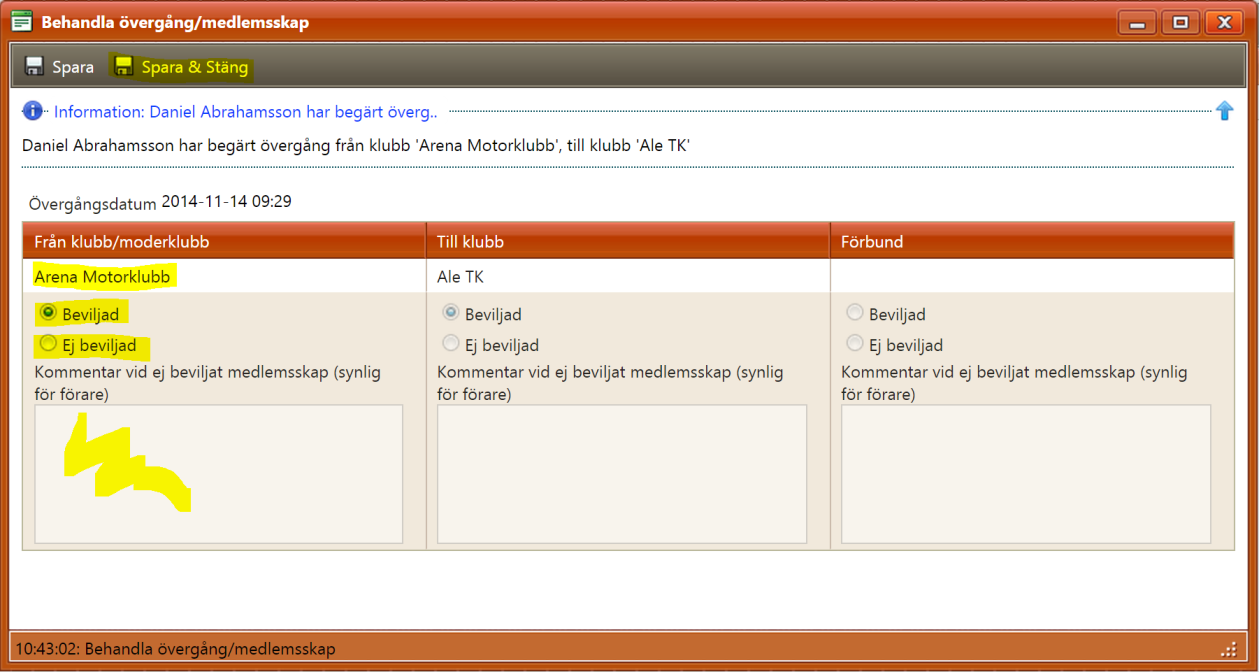Close the Behandla övergång window
1259x672 pixels.
pos(1224,22)
